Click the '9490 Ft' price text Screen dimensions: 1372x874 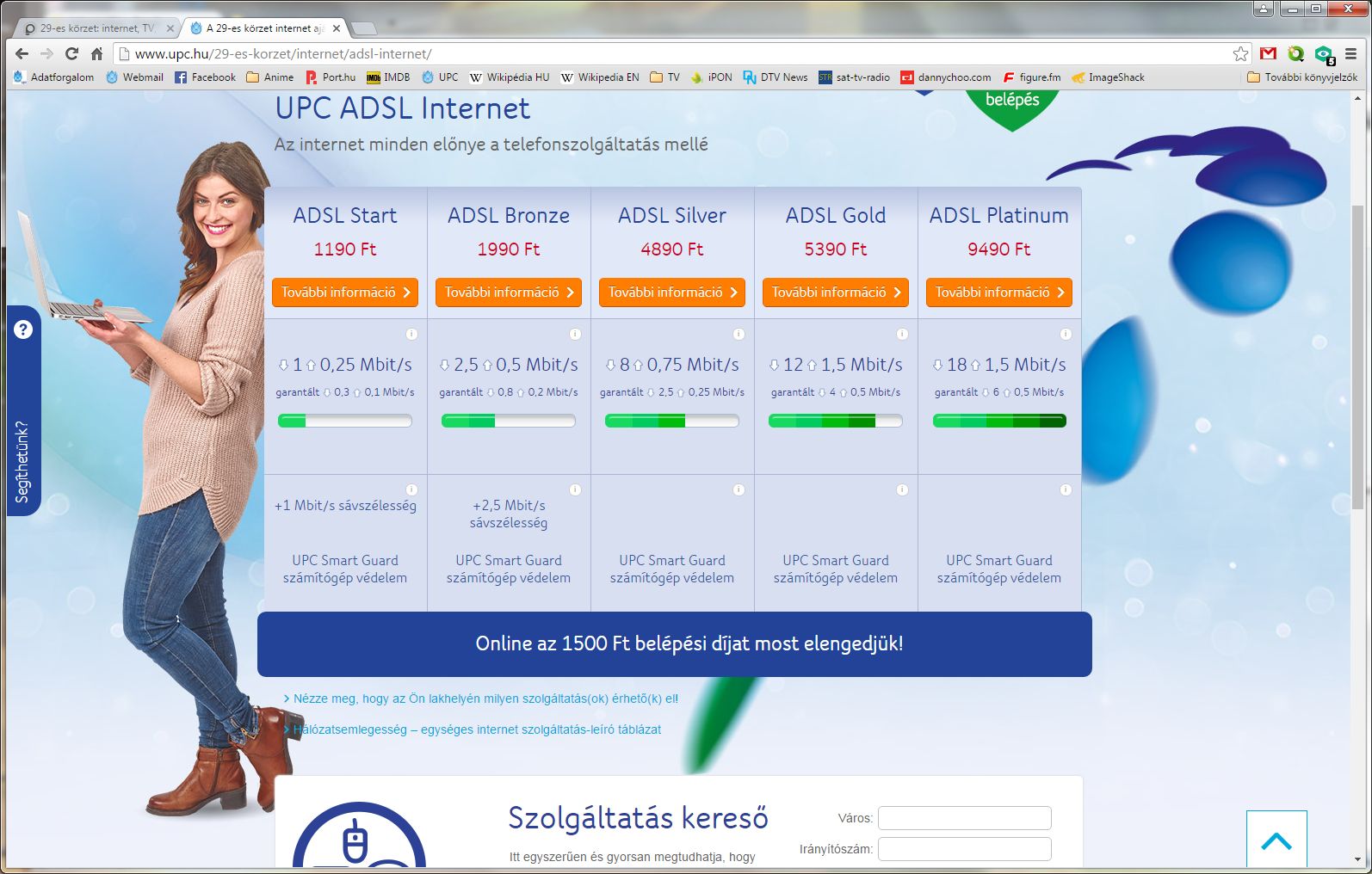(999, 249)
